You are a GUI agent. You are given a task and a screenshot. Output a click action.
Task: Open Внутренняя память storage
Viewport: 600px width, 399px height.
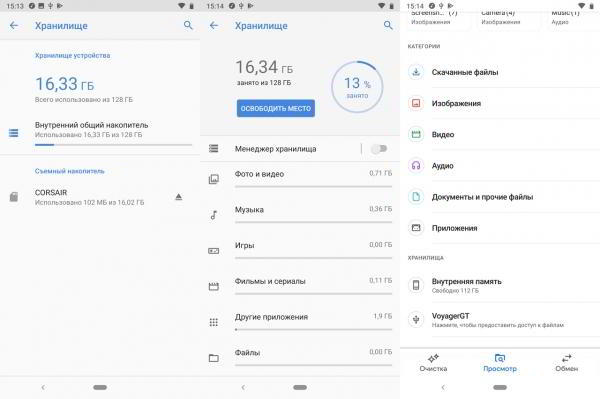point(500,285)
